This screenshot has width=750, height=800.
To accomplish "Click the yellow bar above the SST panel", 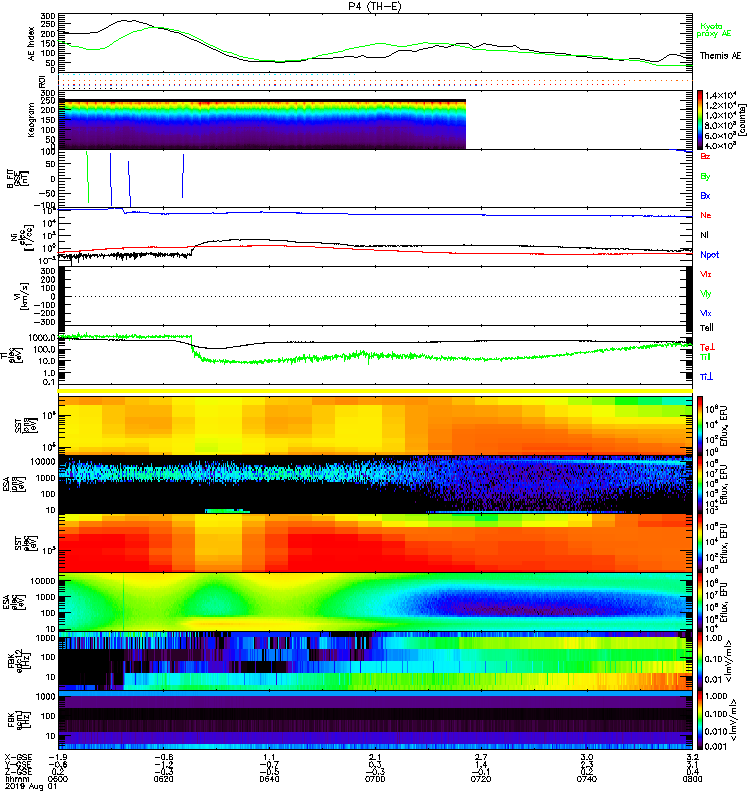I will tap(375, 391).
